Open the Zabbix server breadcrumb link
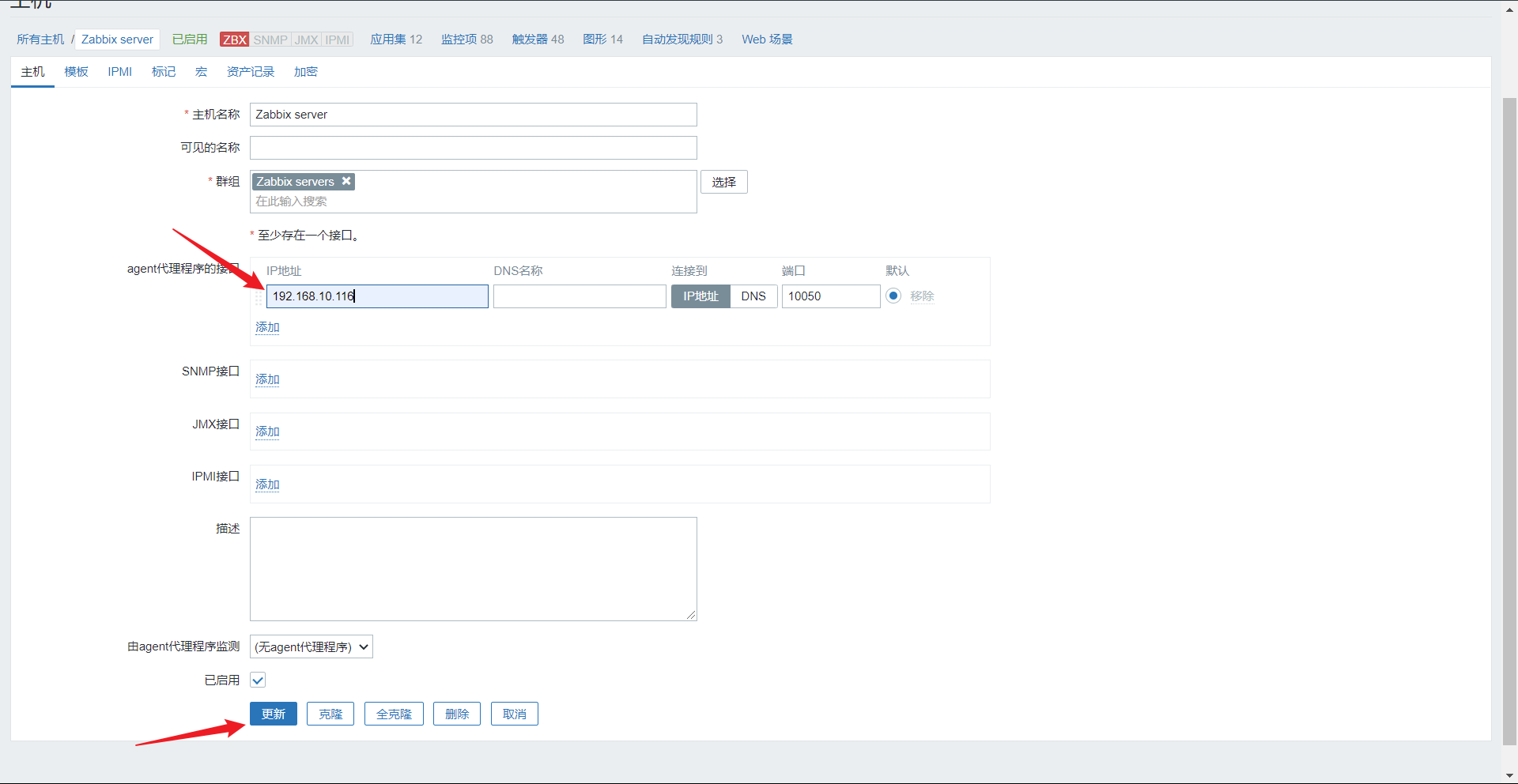Viewport: 1518px width, 784px height. [x=118, y=40]
